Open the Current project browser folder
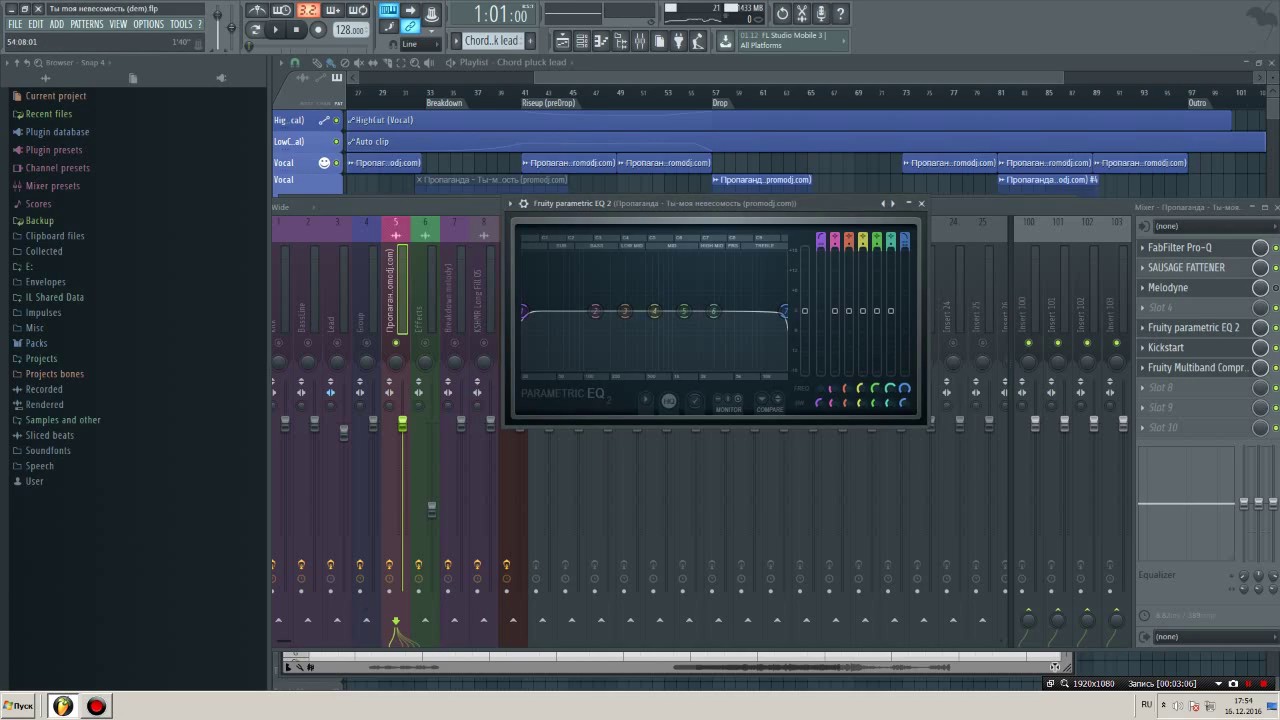The image size is (1280, 720). 56,96
